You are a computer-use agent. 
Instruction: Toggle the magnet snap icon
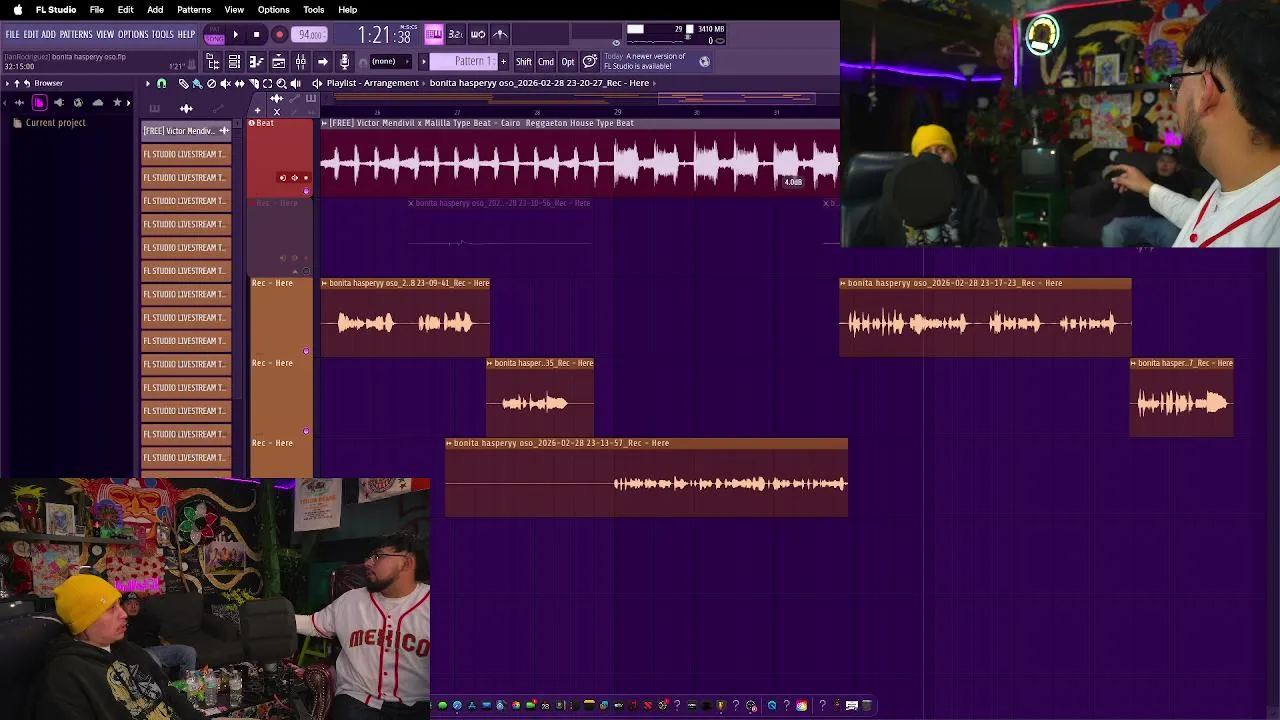click(161, 84)
